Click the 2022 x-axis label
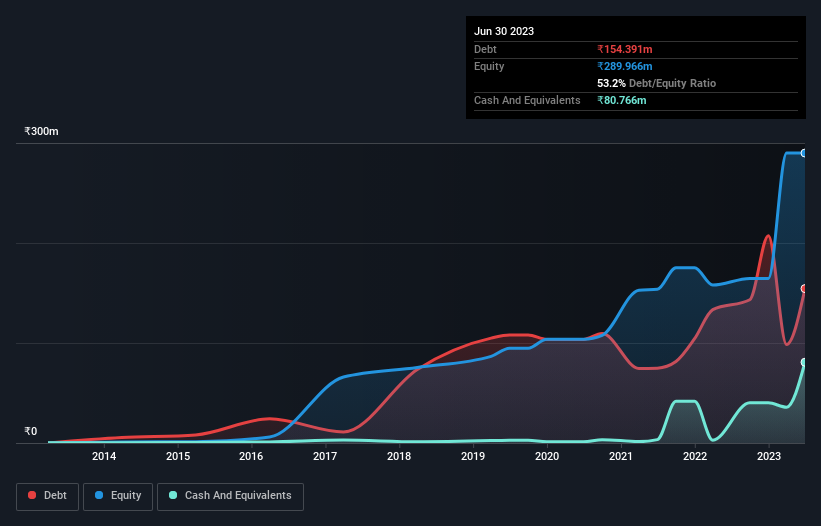Image resolution: width=821 pixels, height=526 pixels. click(695, 456)
